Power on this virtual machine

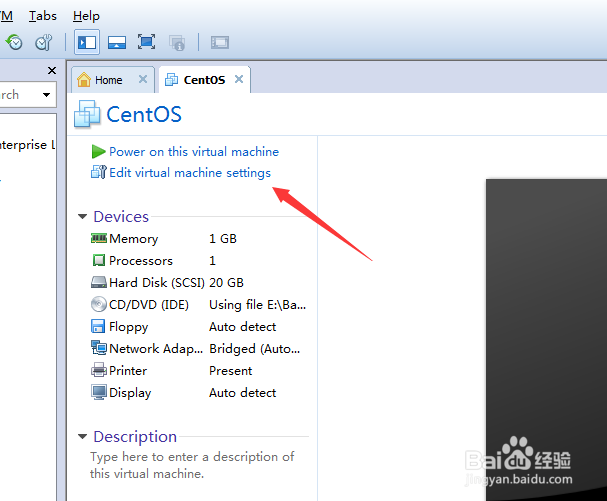point(194,152)
